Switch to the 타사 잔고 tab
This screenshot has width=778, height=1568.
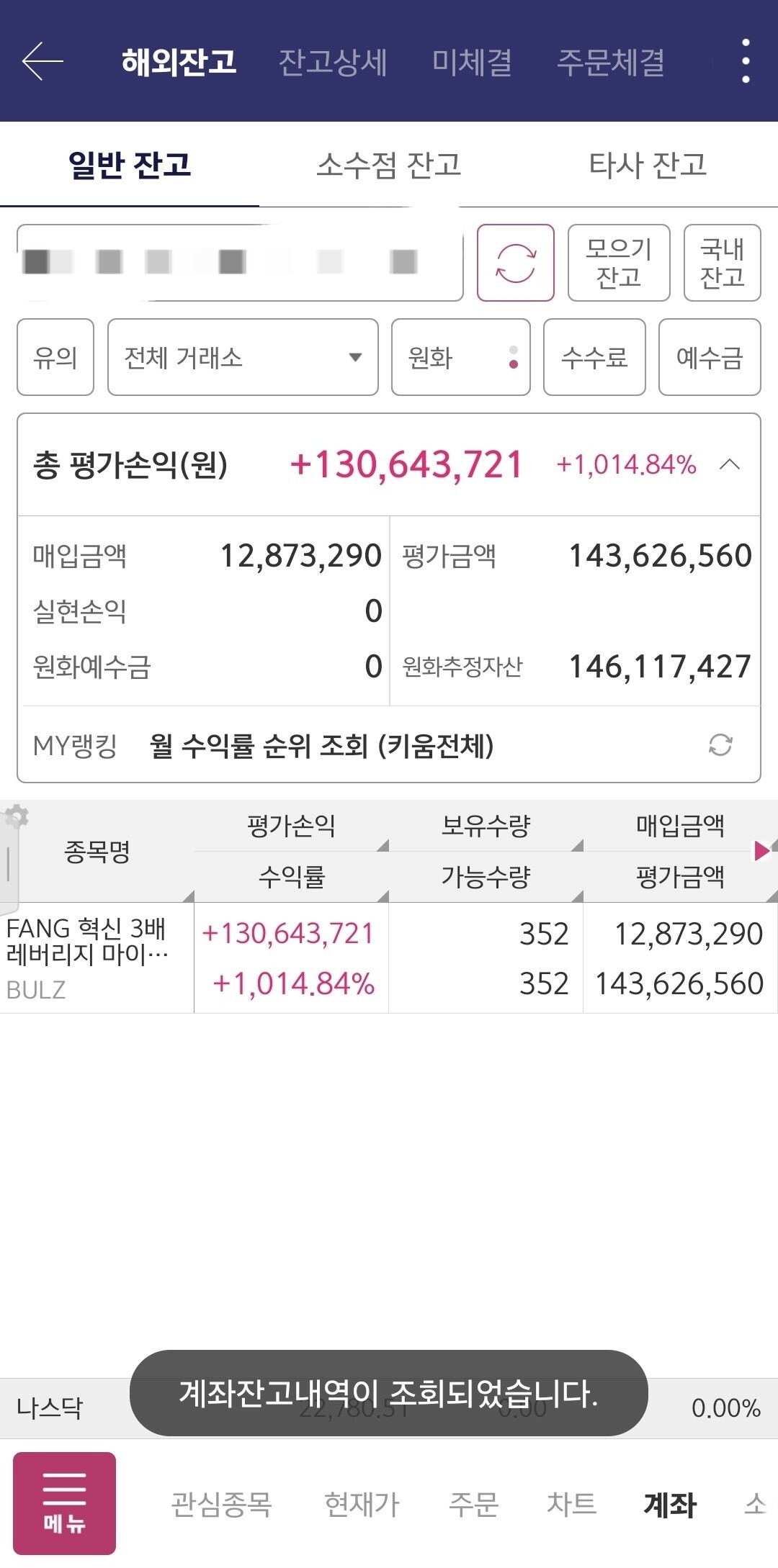[x=648, y=166]
